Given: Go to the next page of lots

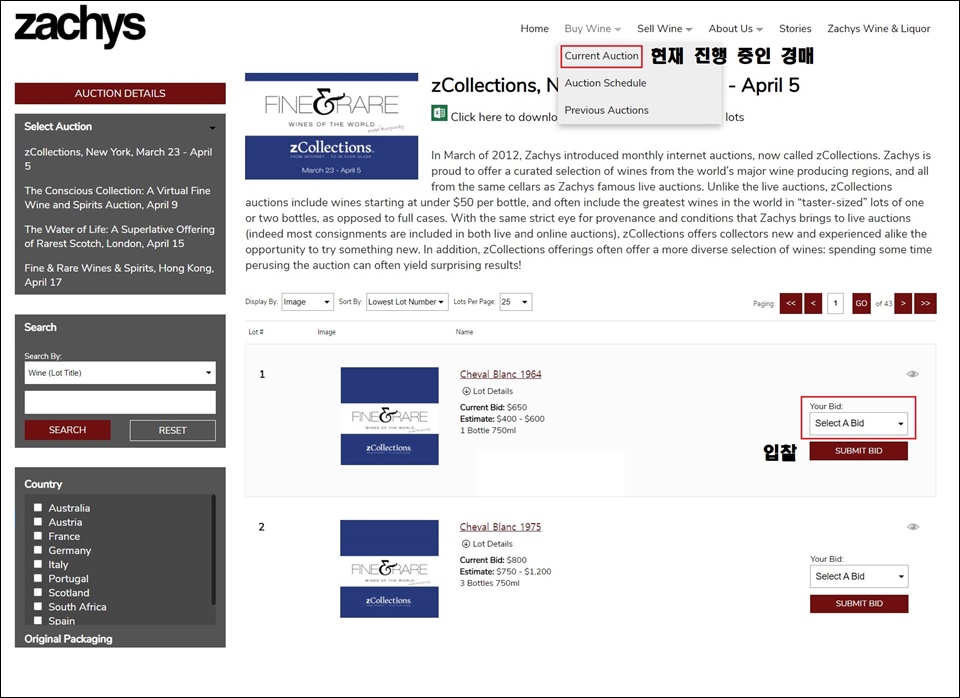Looking at the screenshot, I should tap(903, 303).
